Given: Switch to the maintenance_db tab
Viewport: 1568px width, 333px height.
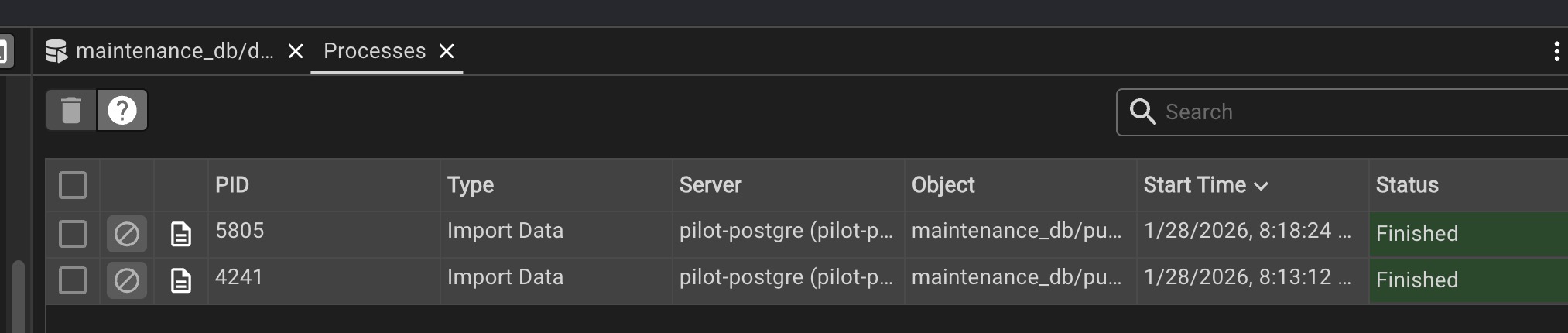Looking at the screenshot, I should (x=174, y=51).
